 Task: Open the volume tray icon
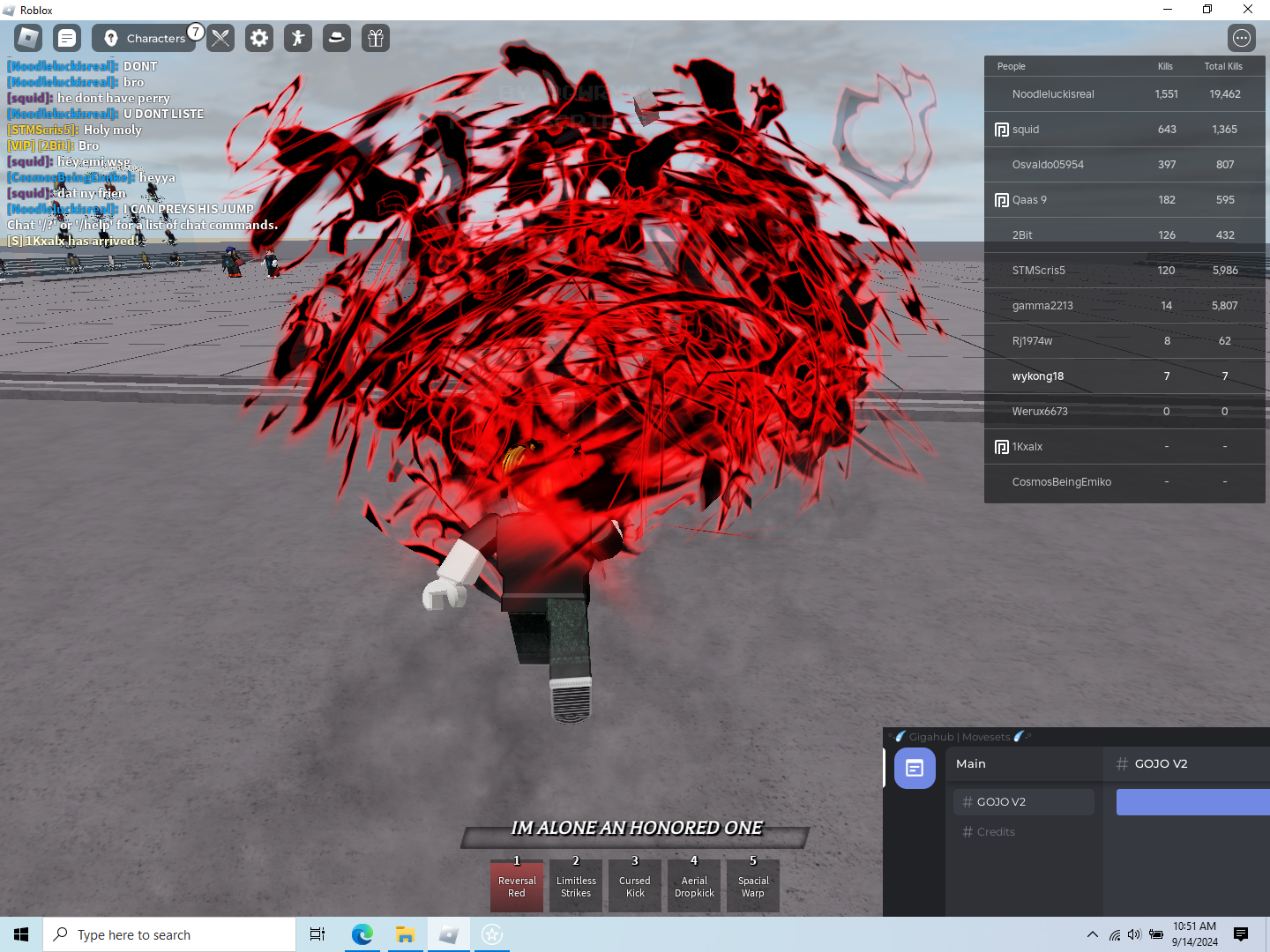[x=1134, y=934]
